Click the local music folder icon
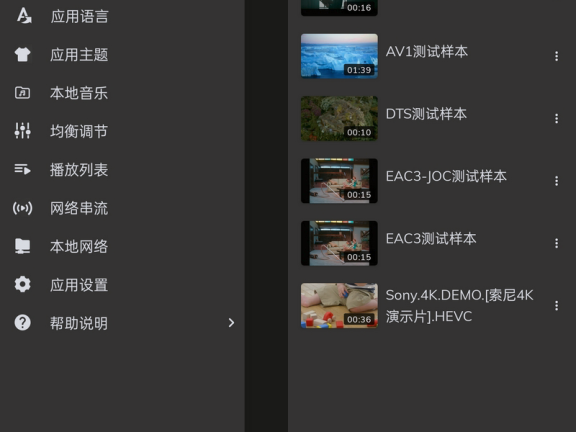Screen dimensions: 576x432 click(x=22, y=93)
